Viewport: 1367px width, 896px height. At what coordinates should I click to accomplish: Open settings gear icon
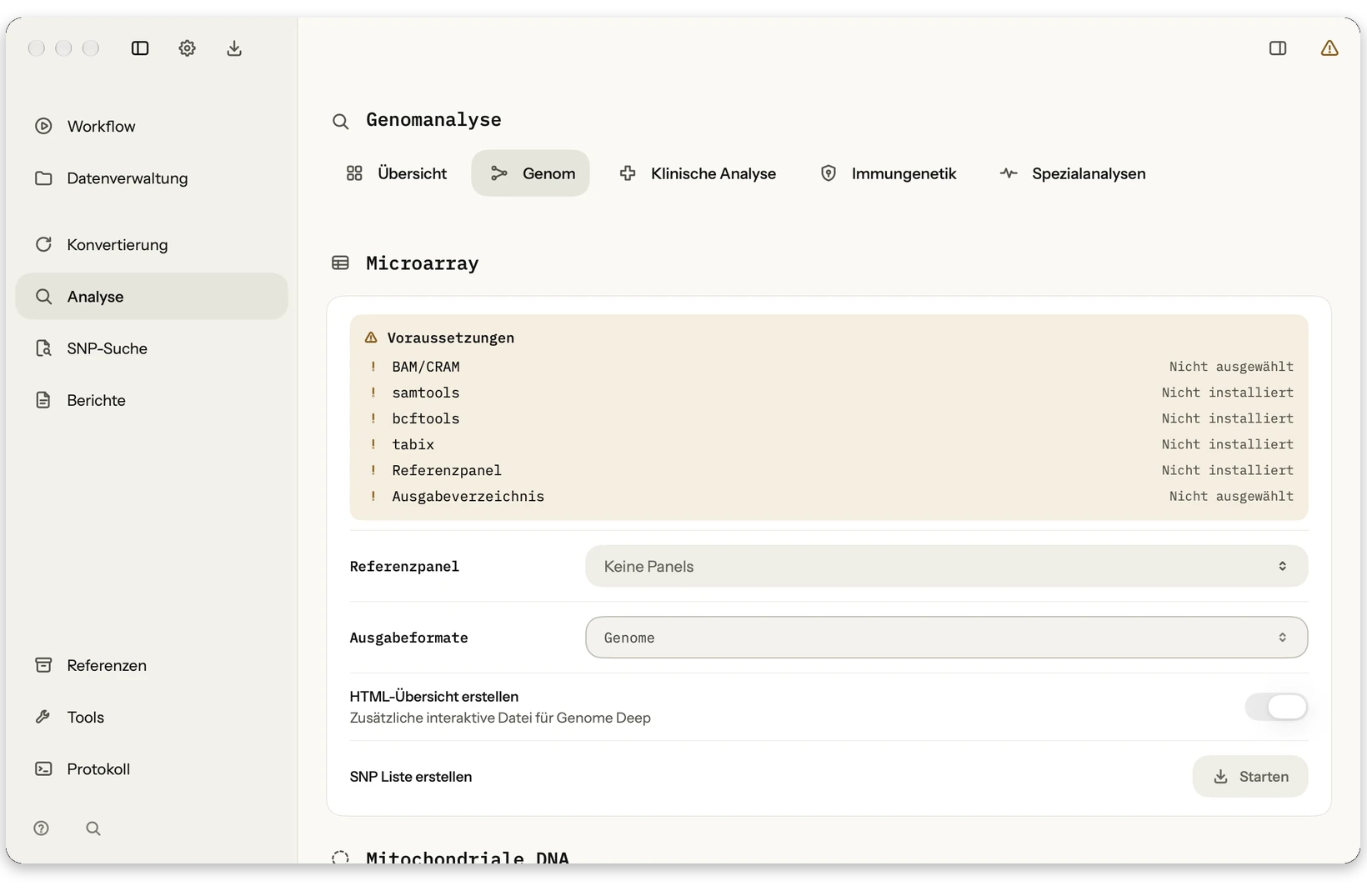click(187, 48)
